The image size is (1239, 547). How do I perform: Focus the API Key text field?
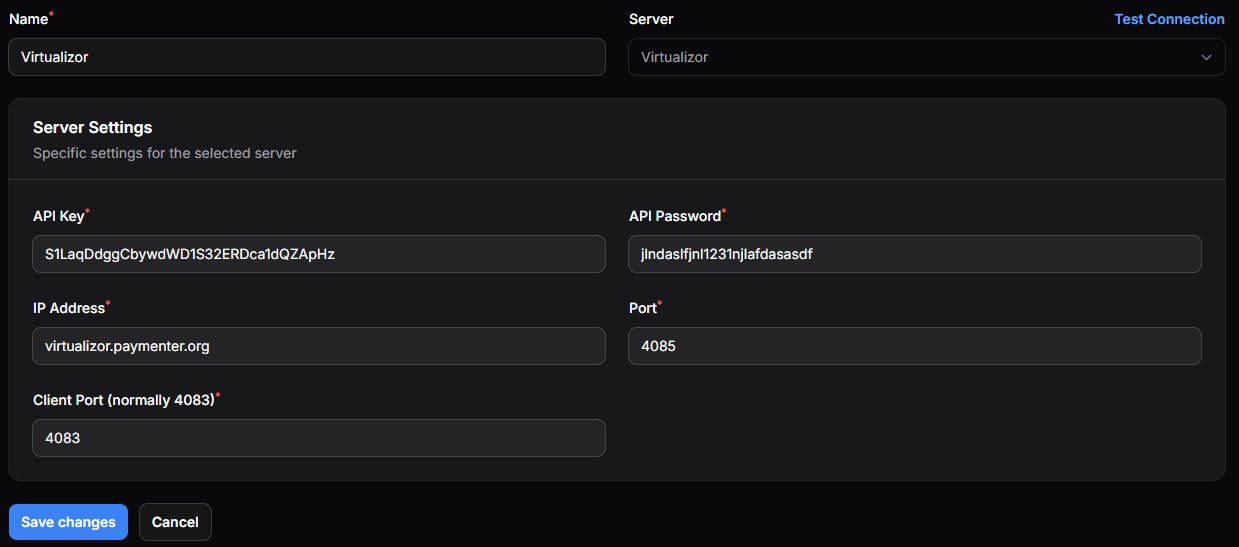pos(318,254)
